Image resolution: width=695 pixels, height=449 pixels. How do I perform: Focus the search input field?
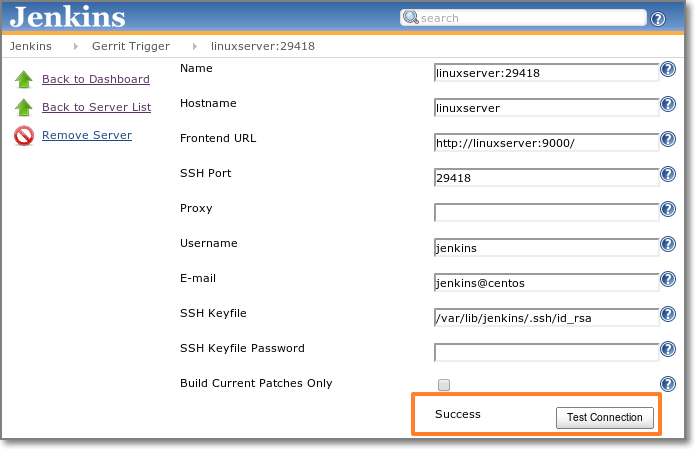tap(523, 18)
